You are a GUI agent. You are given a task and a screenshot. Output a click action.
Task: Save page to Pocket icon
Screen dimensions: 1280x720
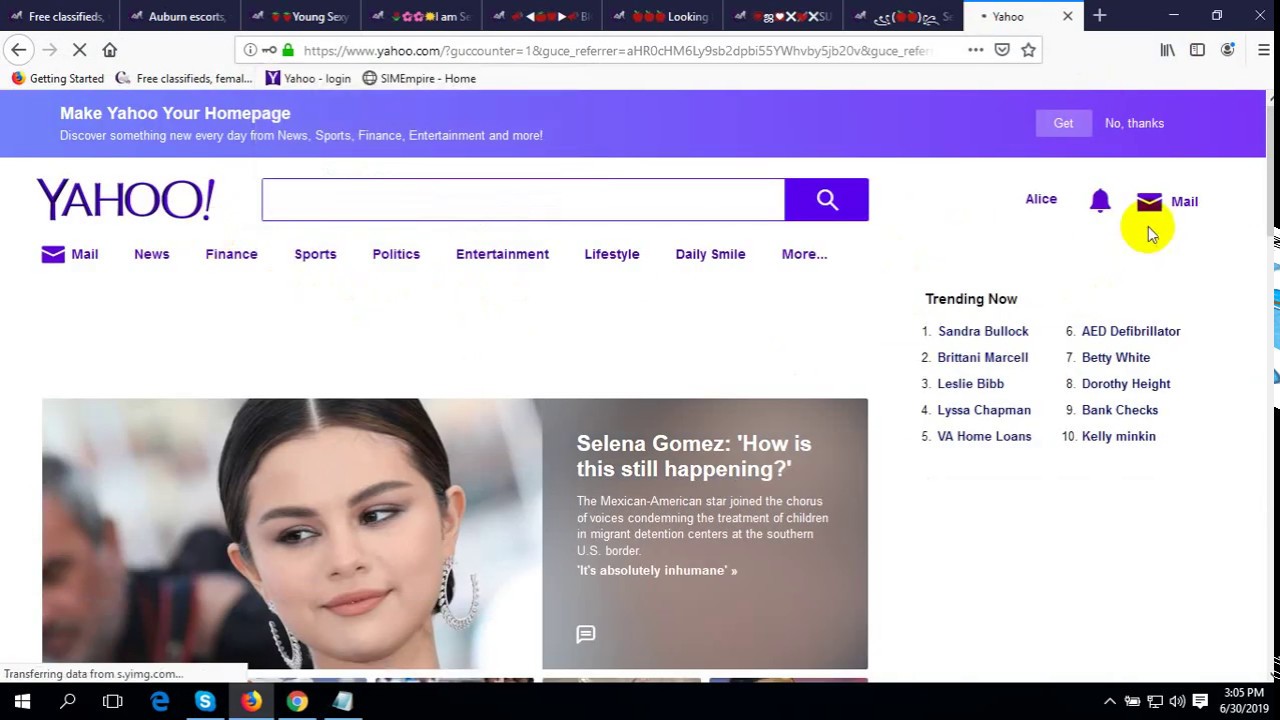coord(1002,50)
